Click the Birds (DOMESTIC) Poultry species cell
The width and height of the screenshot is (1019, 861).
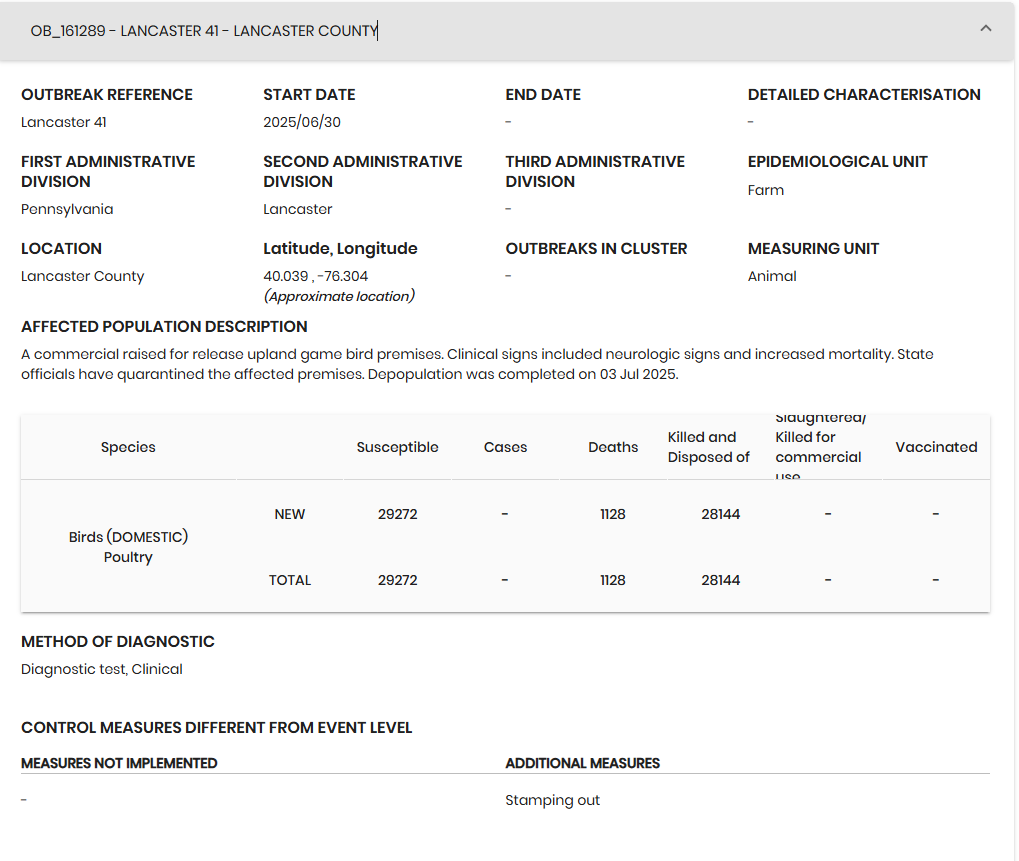[x=128, y=547]
